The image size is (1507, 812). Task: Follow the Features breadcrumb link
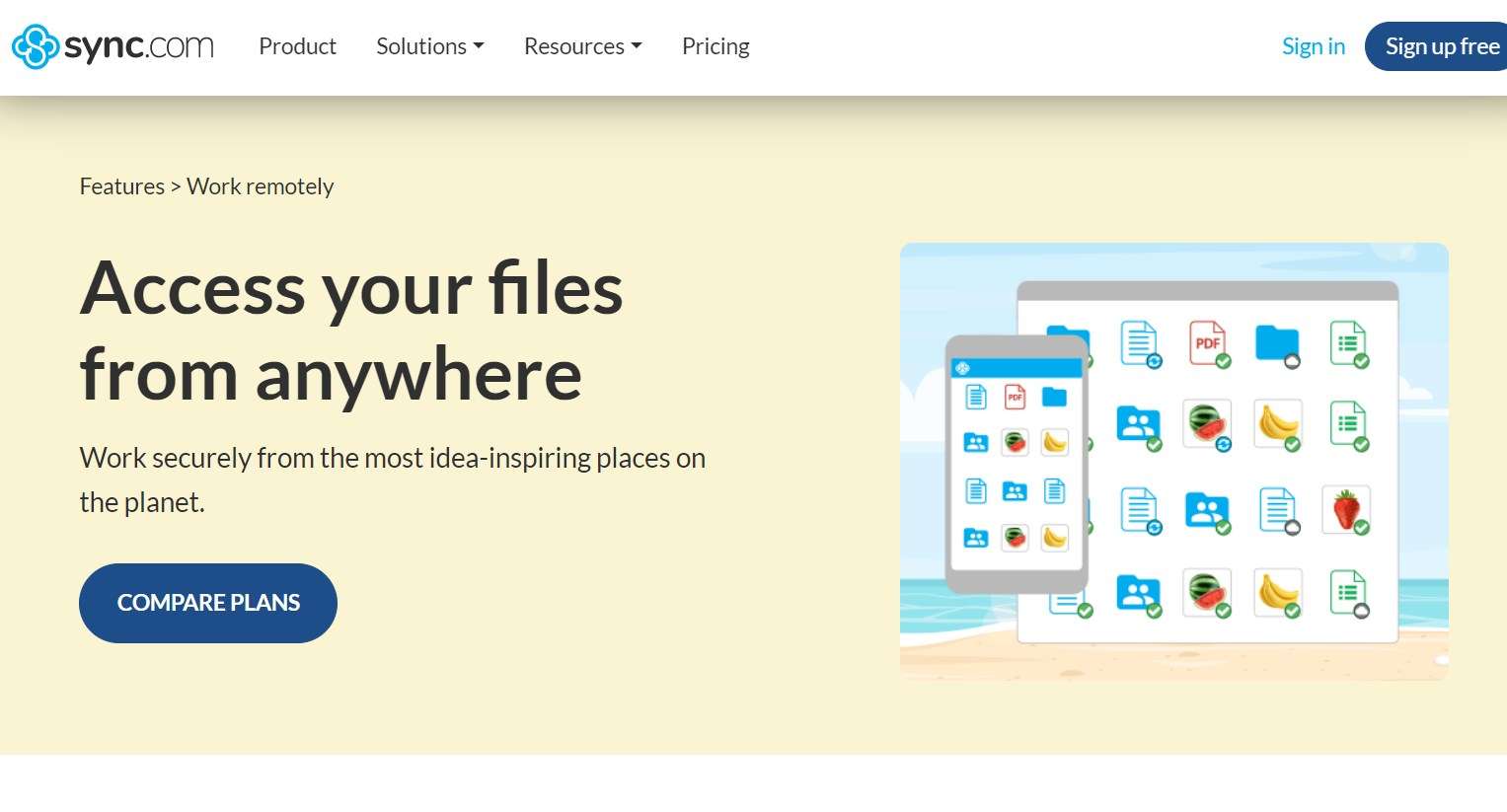121,186
